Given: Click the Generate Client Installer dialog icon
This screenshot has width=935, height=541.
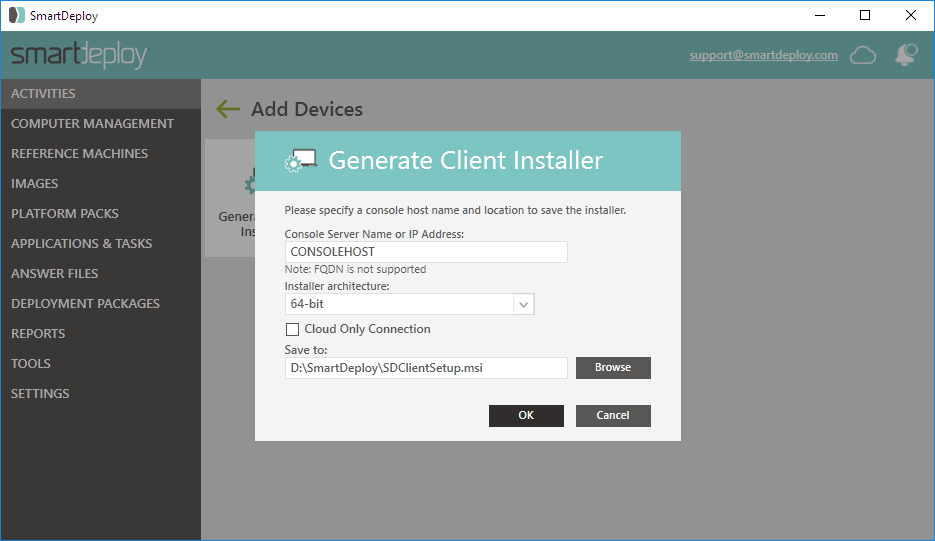Looking at the screenshot, I should pyautogui.click(x=301, y=161).
